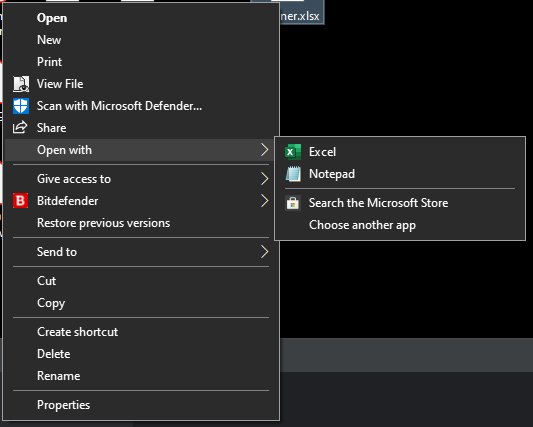The width and height of the screenshot is (533, 427).
Task: Open the file with Excel
Action: click(x=400, y=152)
